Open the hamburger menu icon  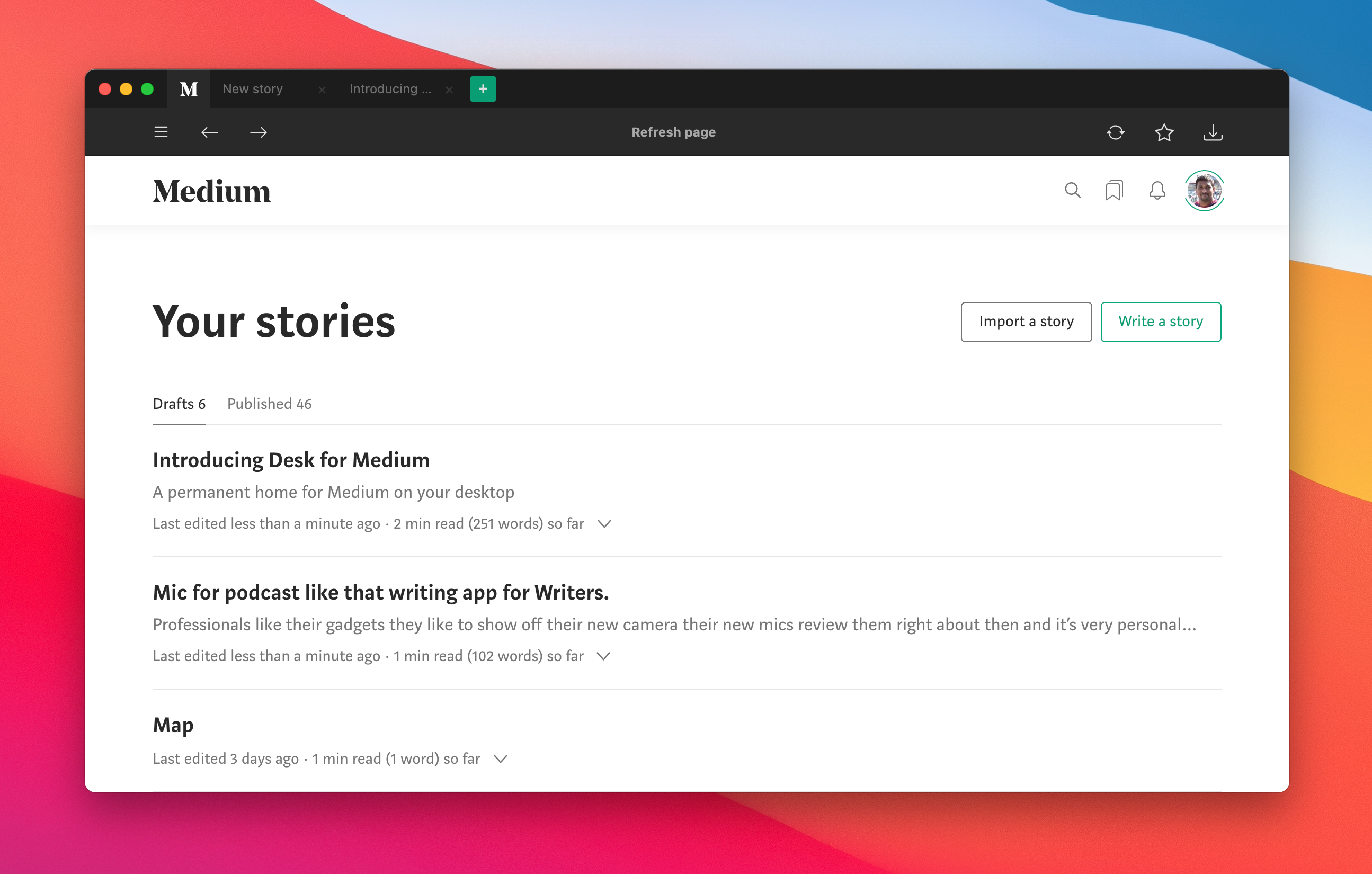click(x=161, y=132)
